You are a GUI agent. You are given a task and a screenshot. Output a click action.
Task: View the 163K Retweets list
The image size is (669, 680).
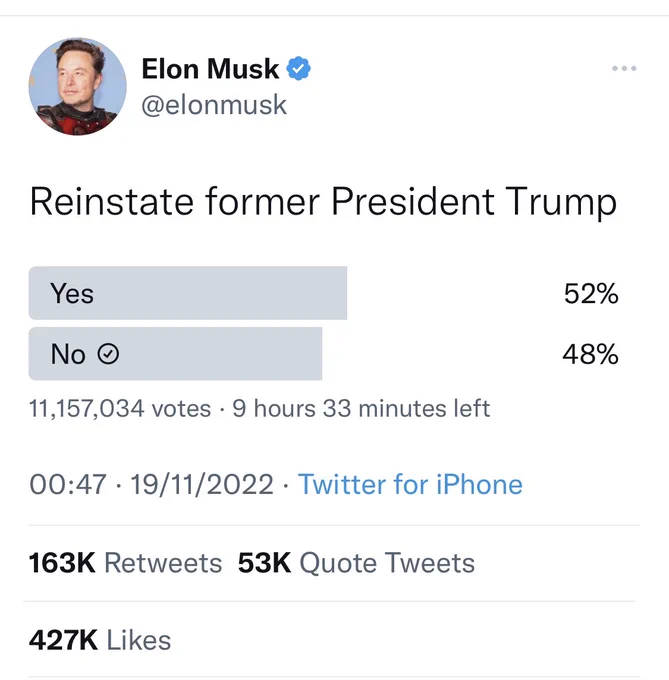pyautogui.click(x=125, y=563)
